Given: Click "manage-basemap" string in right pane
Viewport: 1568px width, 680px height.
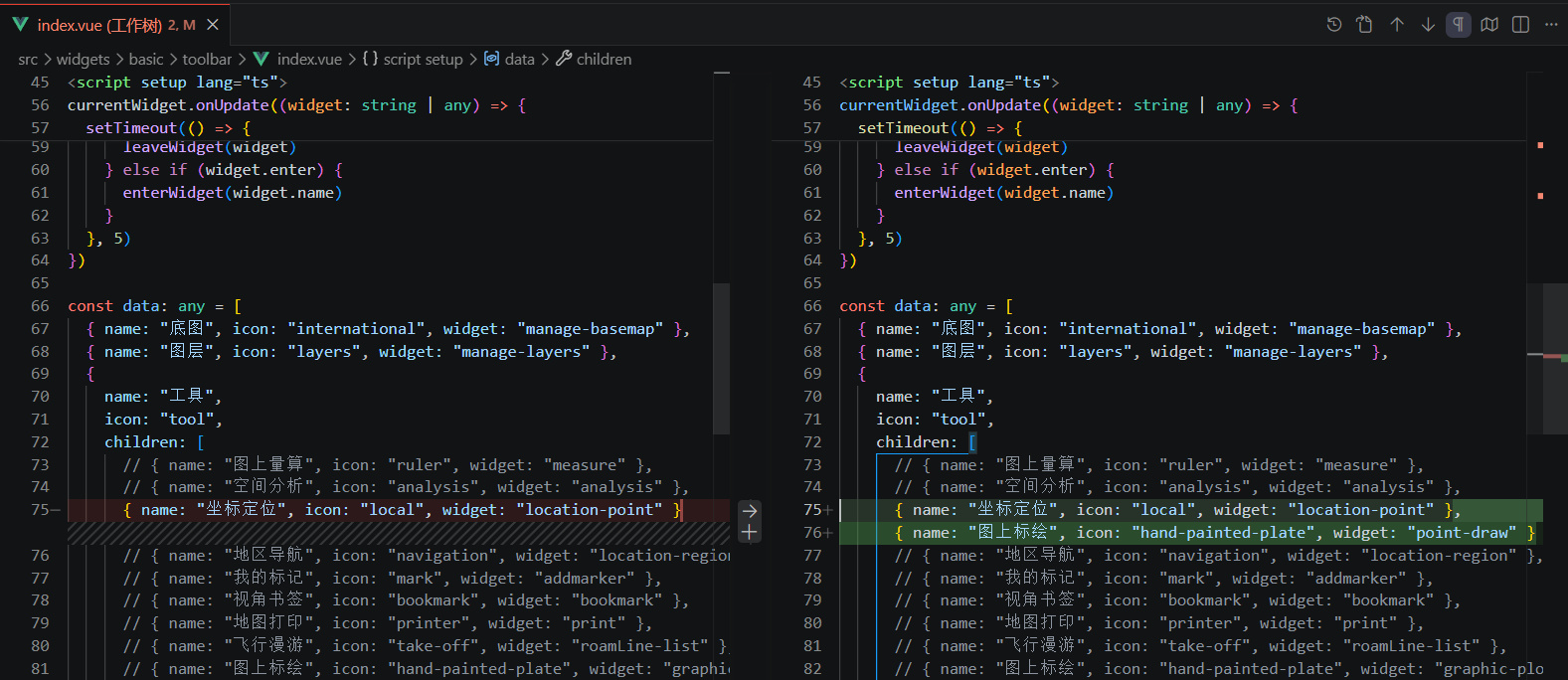Looking at the screenshot, I should tap(1362, 329).
